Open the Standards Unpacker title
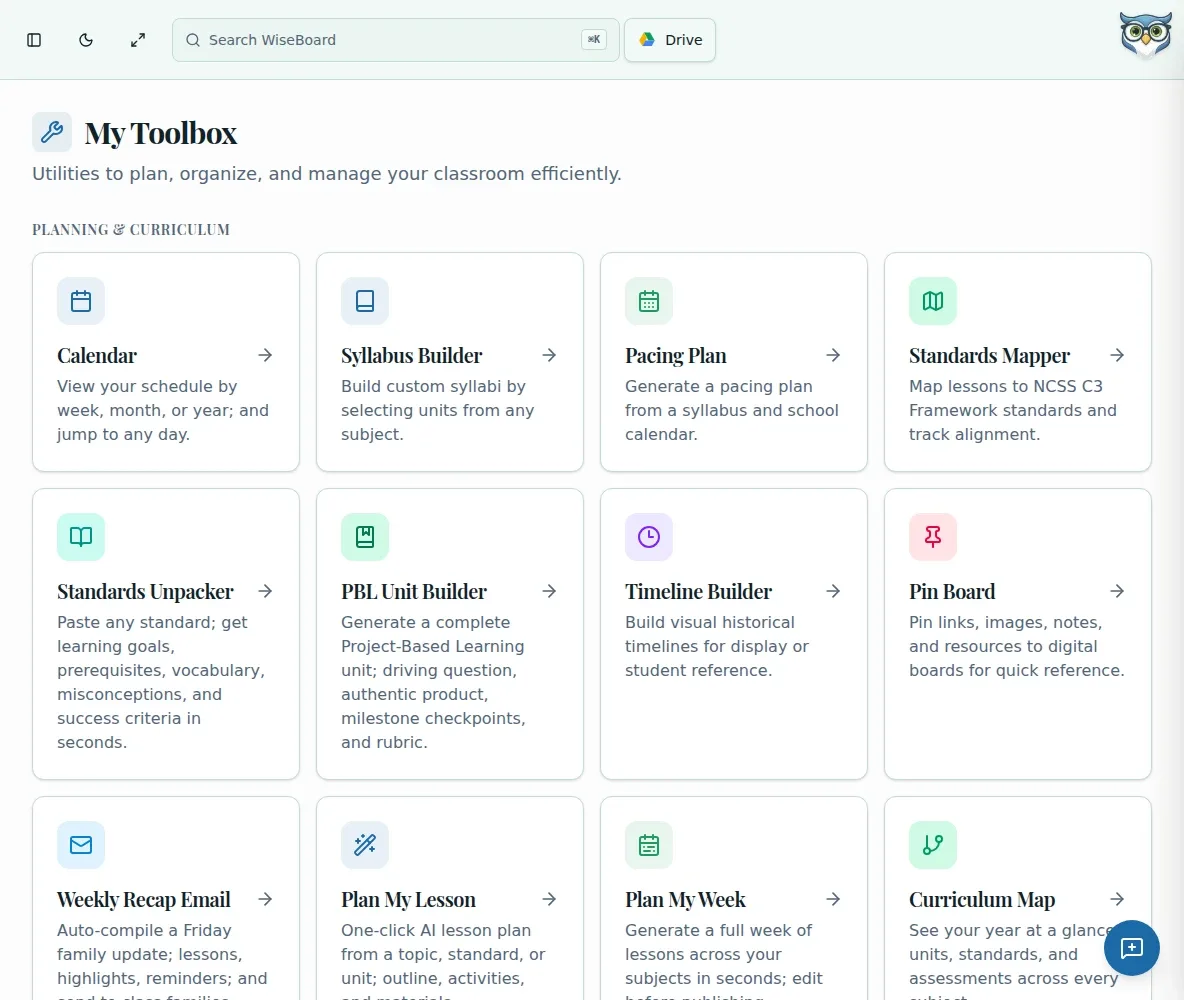The width and height of the screenshot is (1184, 1000). pyautogui.click(x=145, y=591)
